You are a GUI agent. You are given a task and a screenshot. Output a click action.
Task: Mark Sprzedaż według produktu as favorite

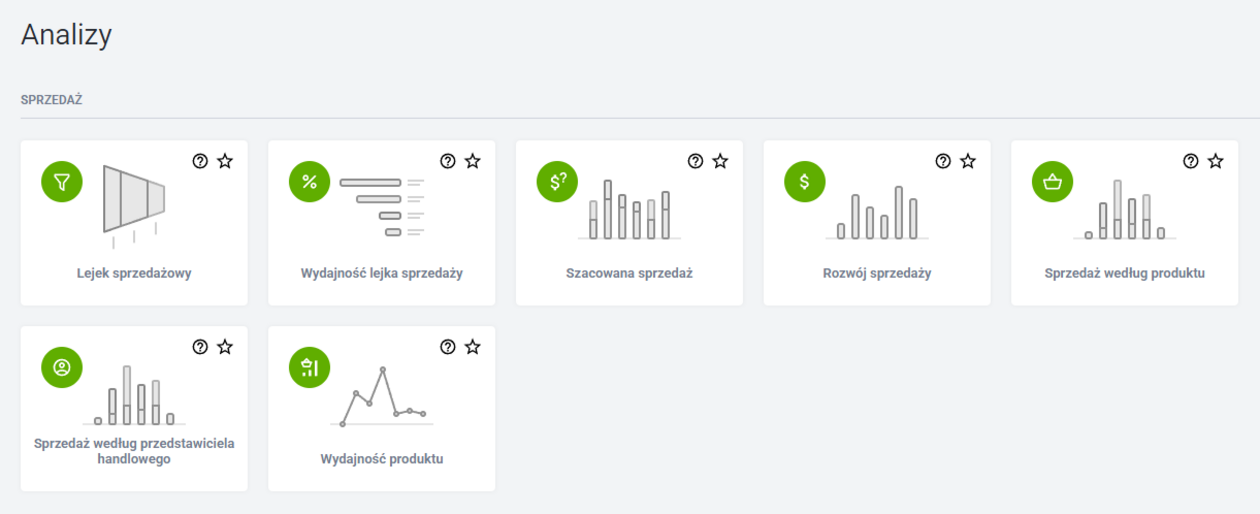click(1215, 161)
